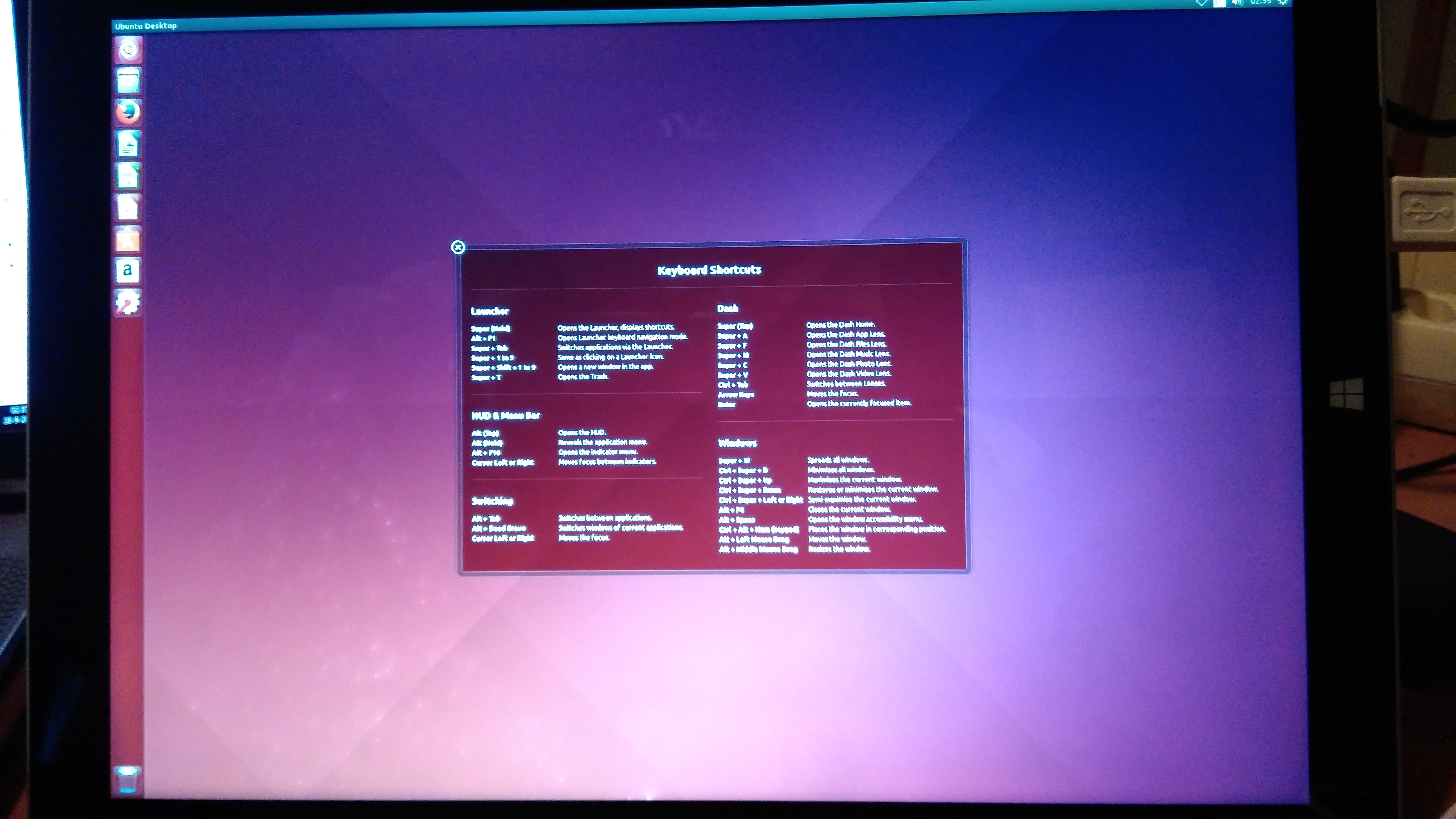The width and height of the screenshot is (1456, 819).
Task: Click 'Opens the Dash Files Lens.' description
Action: 847,344
